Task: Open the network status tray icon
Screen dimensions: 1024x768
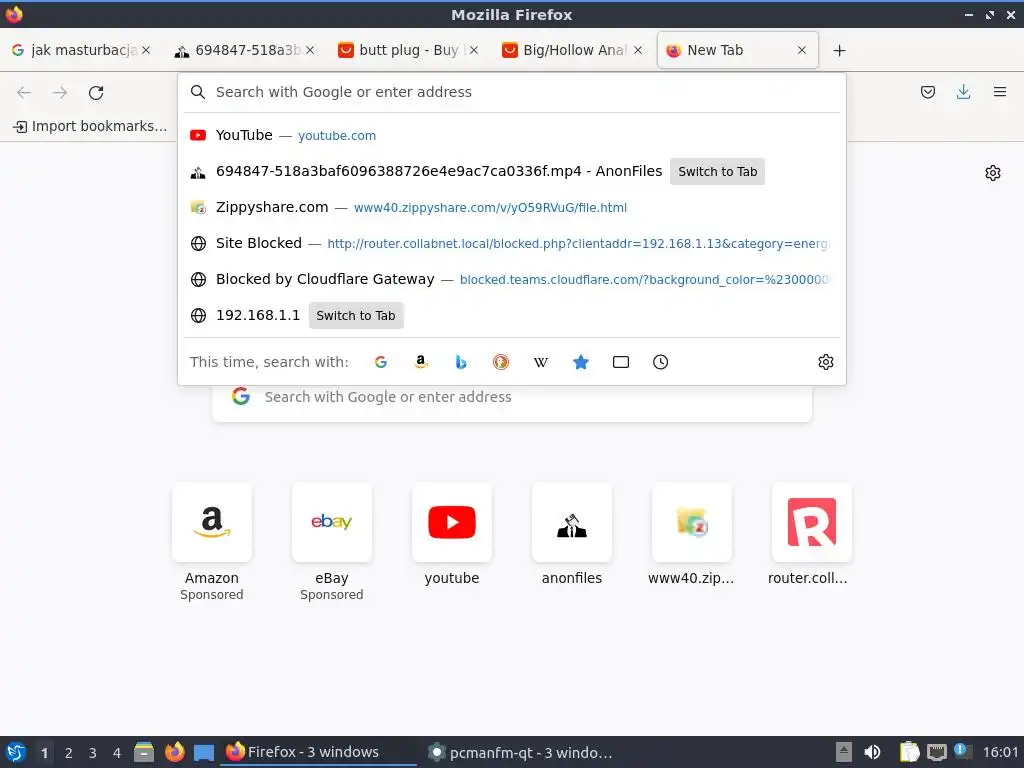Action: pos(936,752)
